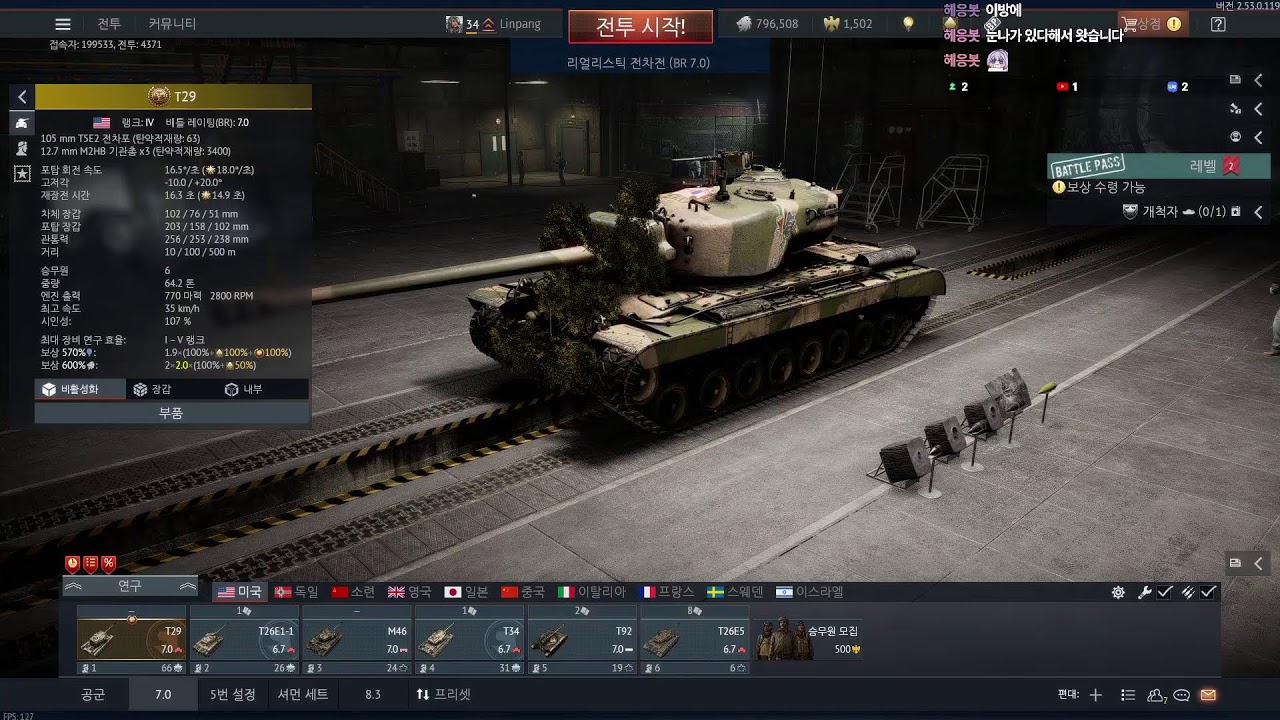The width and height of the screenshot is (1280, 720).
Task: Select the T92 crew slot
Action: click(581, 640)
